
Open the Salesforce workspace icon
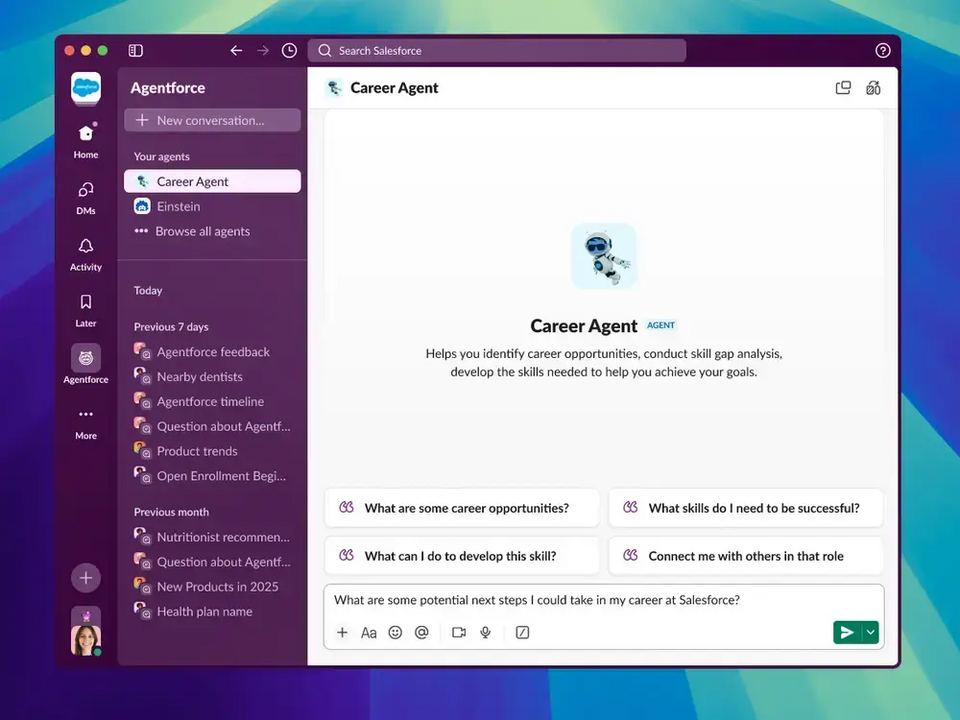tap(86, 88)
